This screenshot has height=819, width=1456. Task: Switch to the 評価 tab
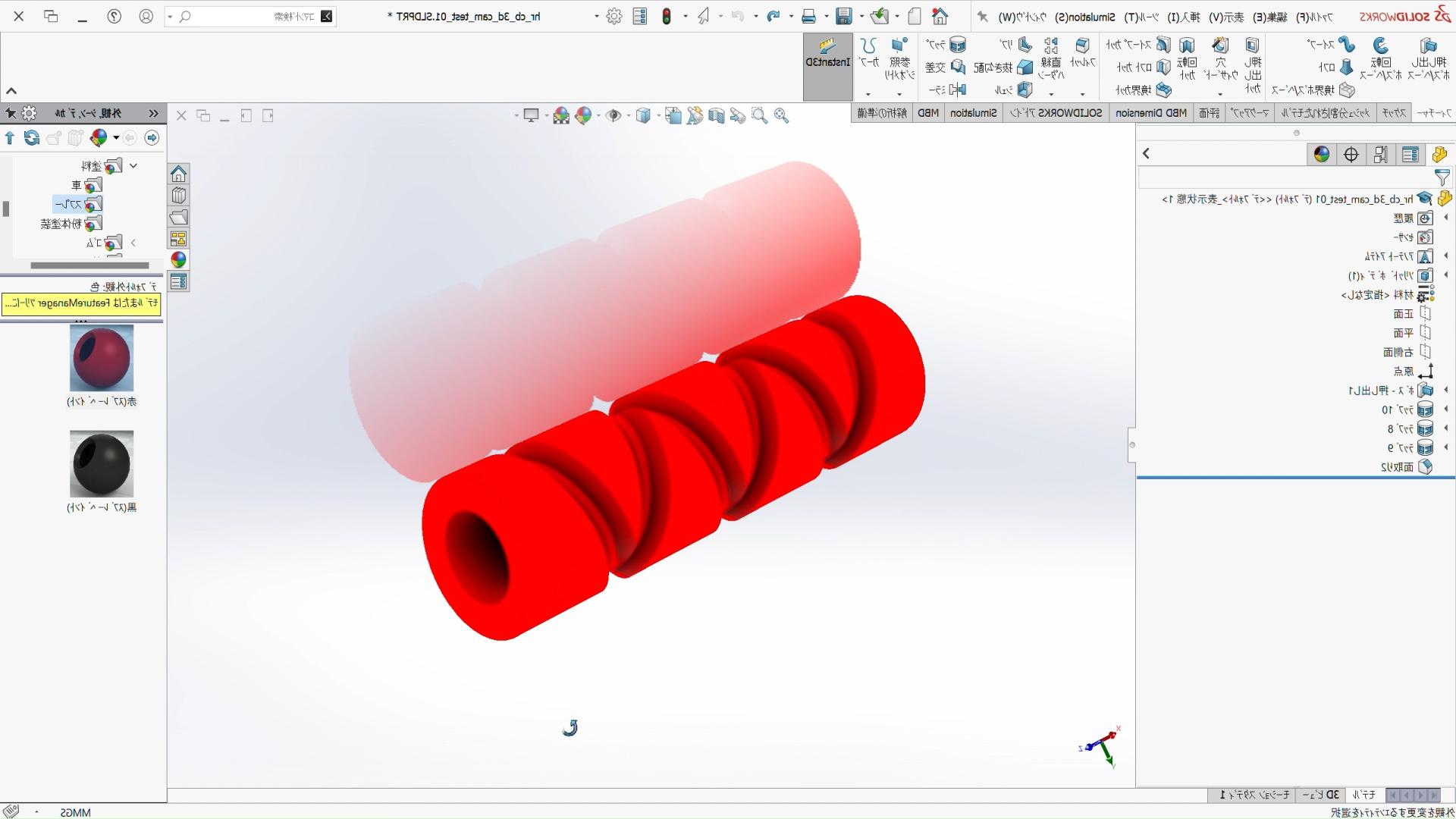click(1210, 113)
